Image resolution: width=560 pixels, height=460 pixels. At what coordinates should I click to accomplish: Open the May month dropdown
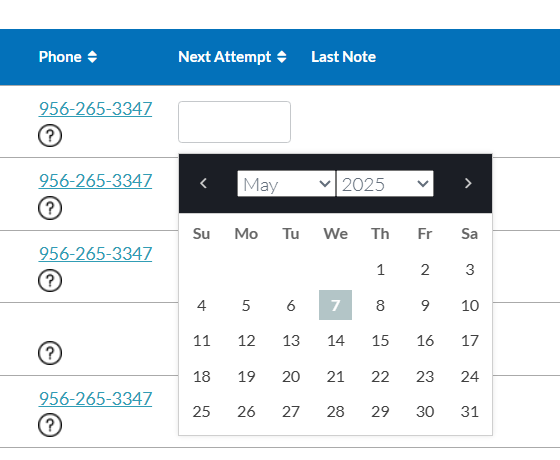tap(286, 184)
